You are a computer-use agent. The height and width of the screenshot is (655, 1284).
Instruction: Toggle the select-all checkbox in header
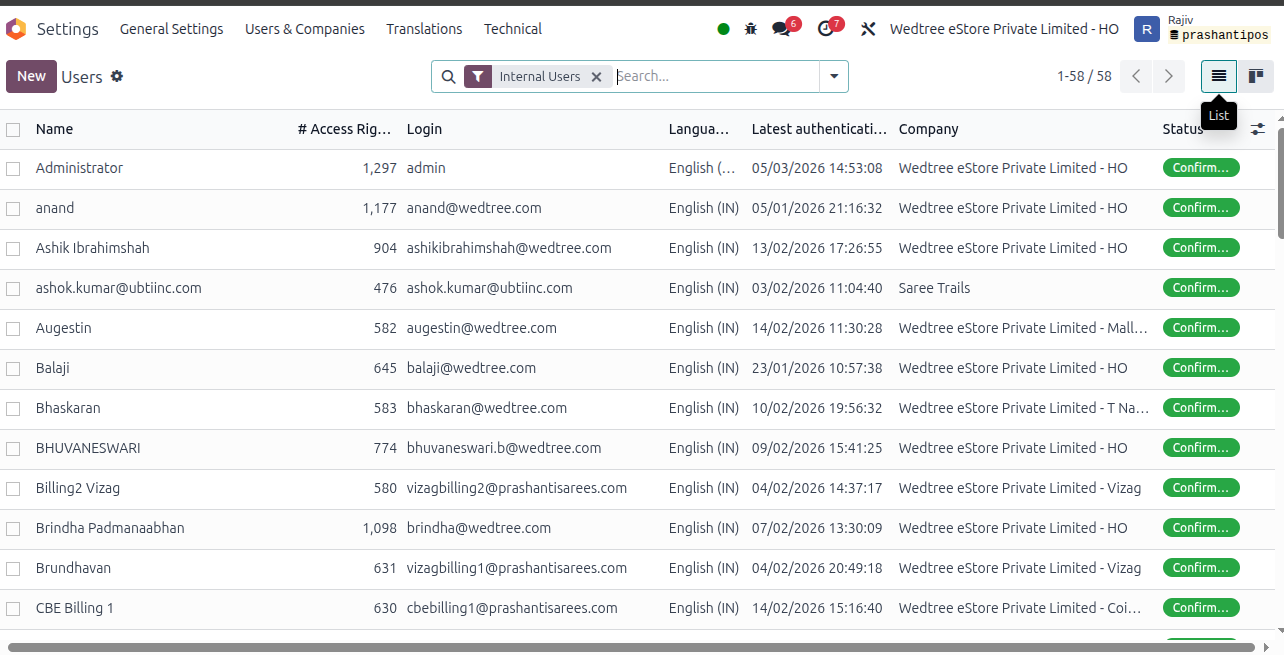tap(13, 129)
